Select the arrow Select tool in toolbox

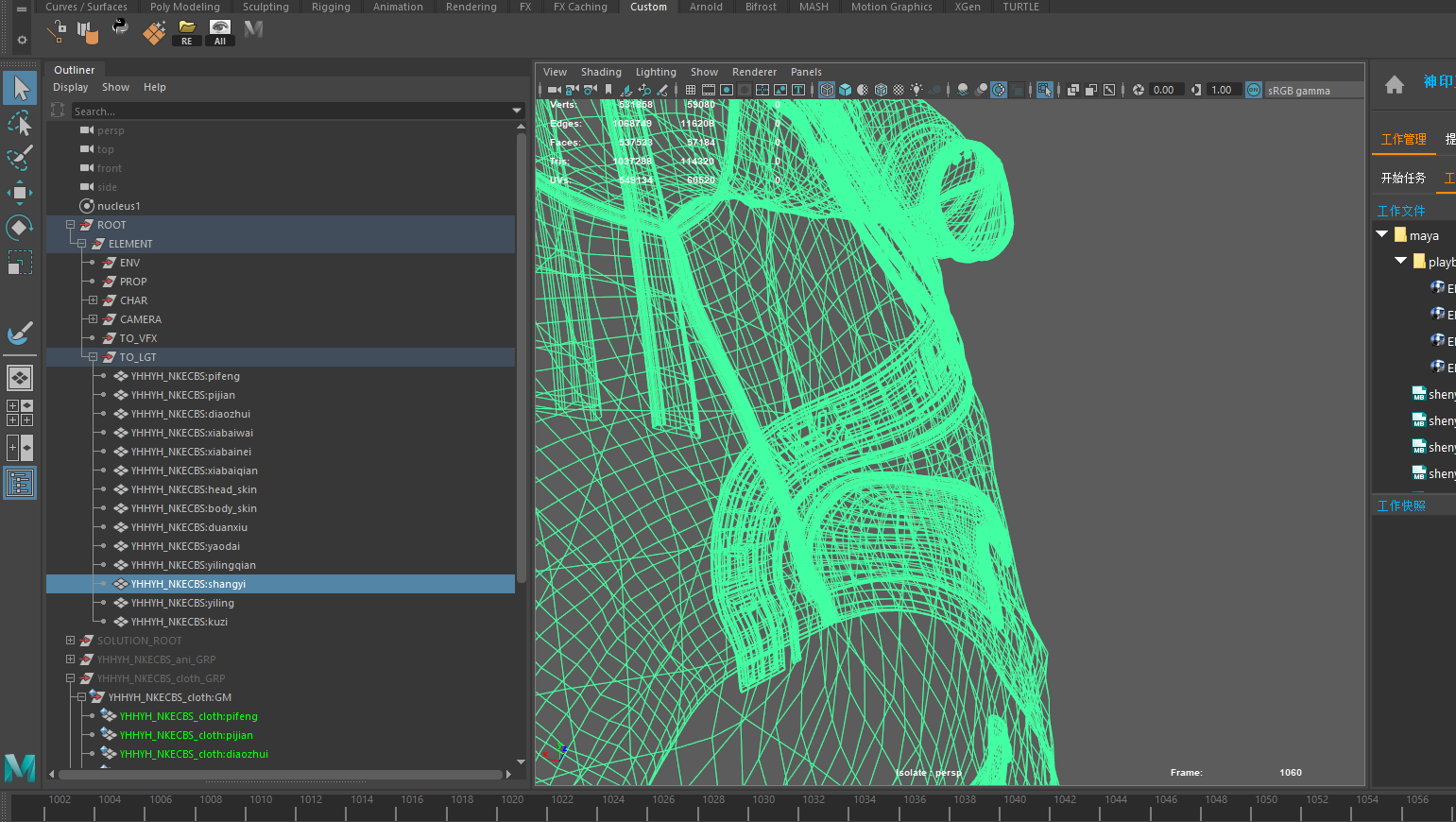click(x=20, y=88)
